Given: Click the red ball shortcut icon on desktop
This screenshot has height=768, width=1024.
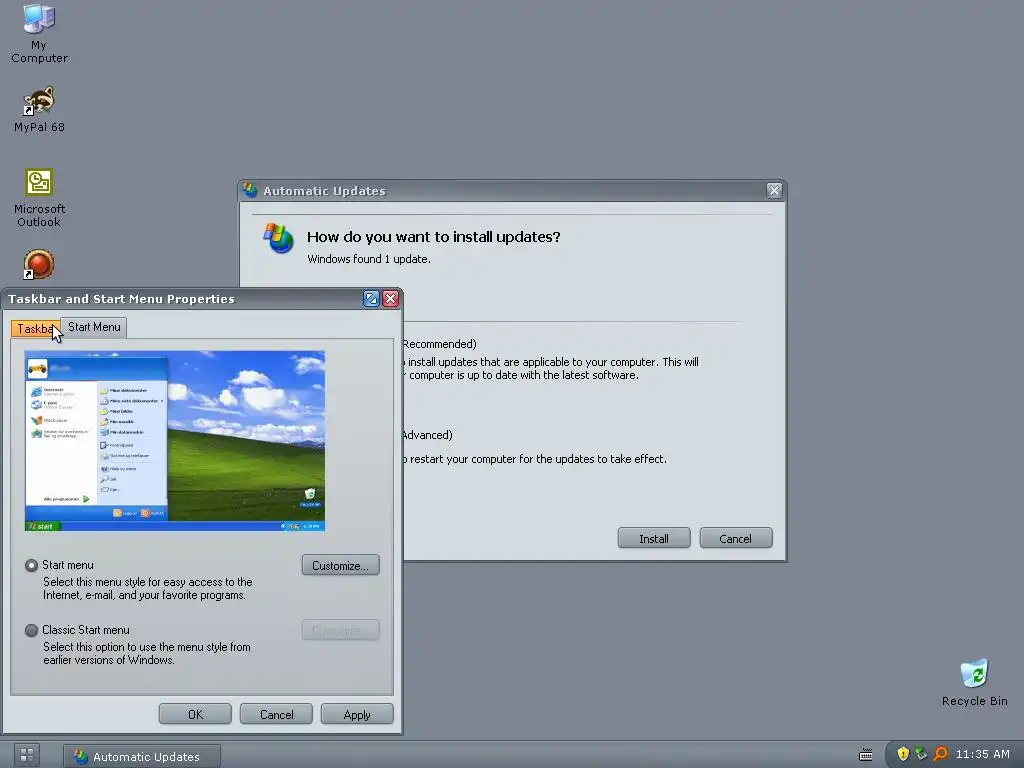Looking at the screenshot, I should tap(39, 264).
